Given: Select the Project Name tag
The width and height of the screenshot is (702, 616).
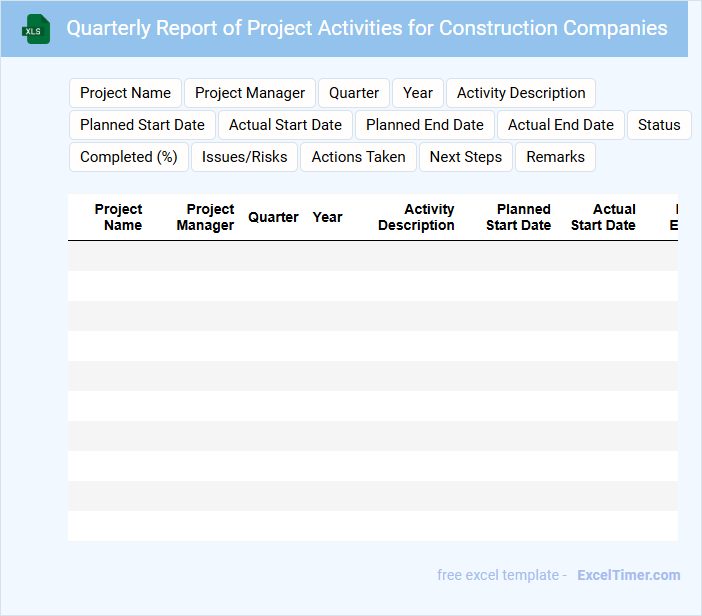Looking at the screenshot, I should [x=125, y=93].
